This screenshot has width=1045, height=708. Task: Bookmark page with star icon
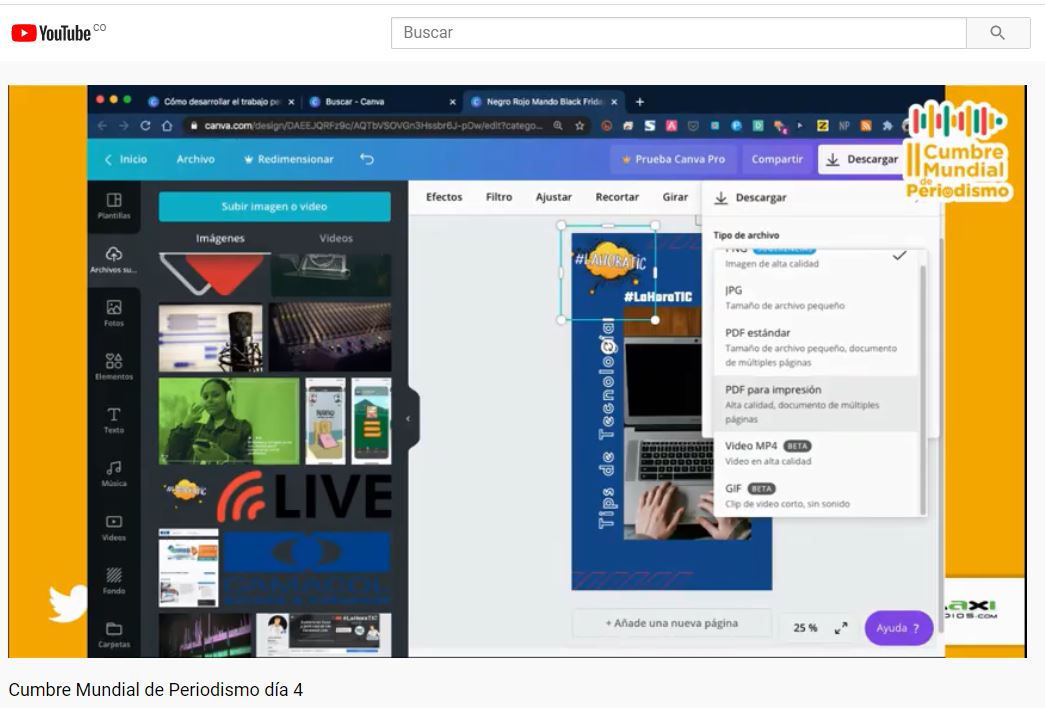pyautogui.click(x=580, y=125)
